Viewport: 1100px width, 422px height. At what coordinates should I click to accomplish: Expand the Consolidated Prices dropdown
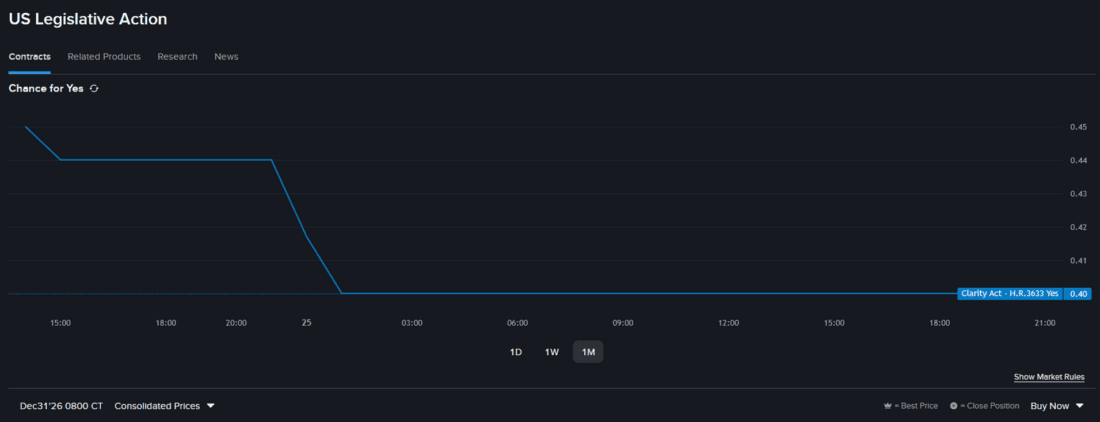pos(164,406)
